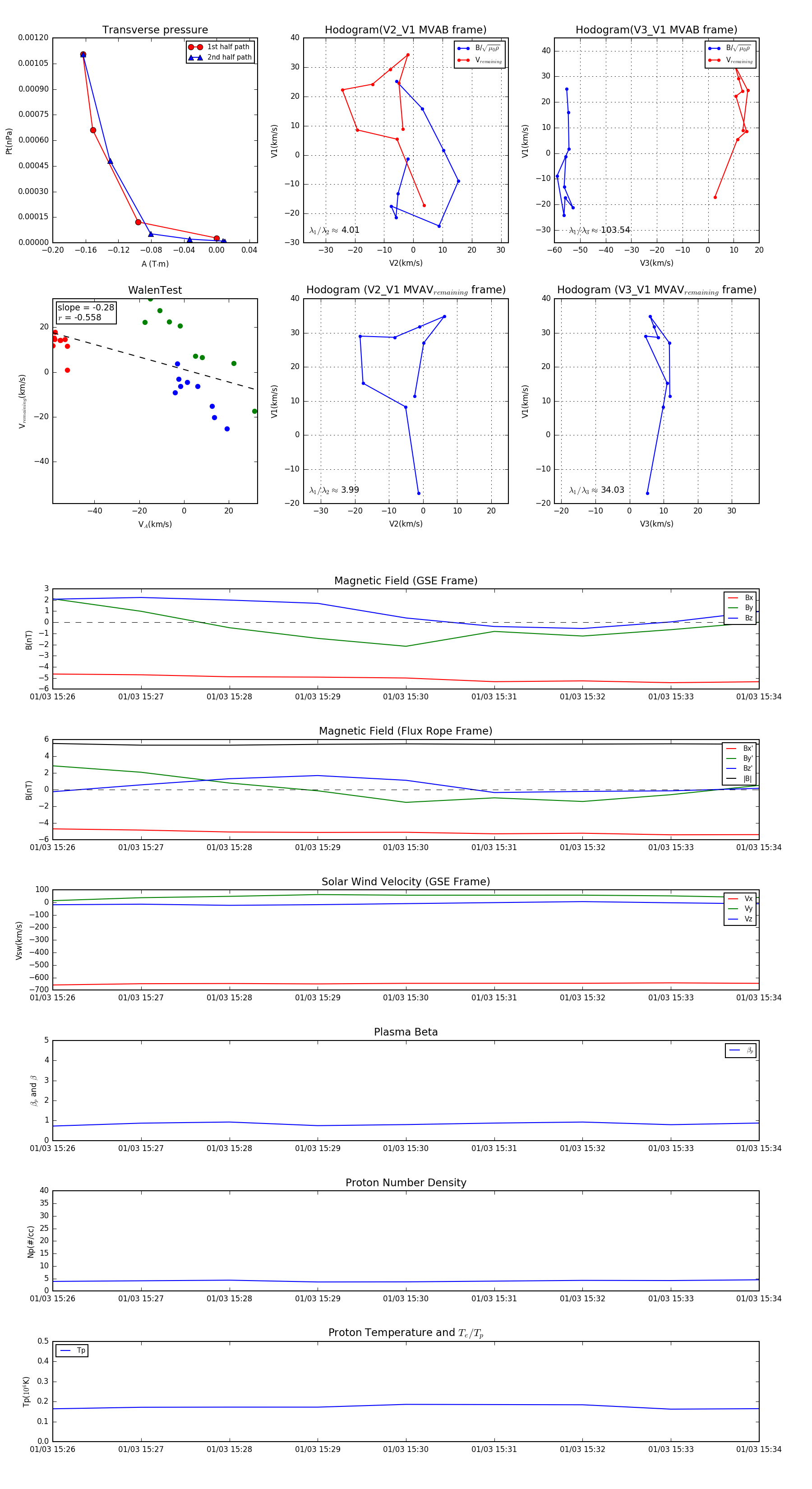Select V_remaining legend entry in V3_V1 MVAB hodogram
Image resolution: width=812 pixels, height=1489 pixels.
(x=729, y=60)
